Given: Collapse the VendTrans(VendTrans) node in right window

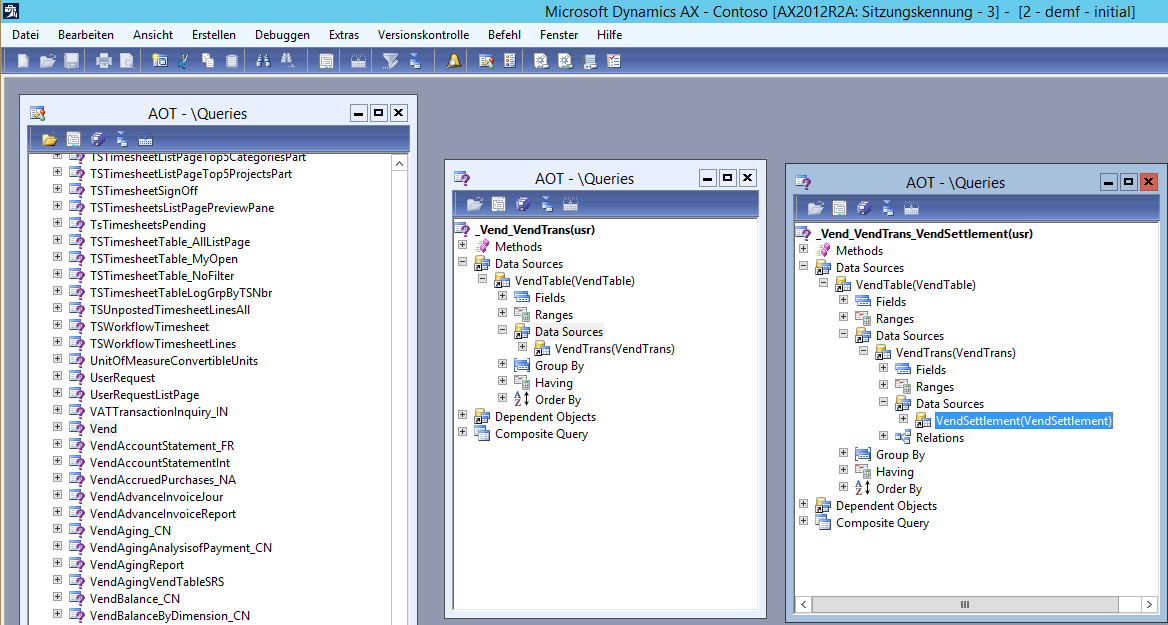Looking at the screenshot, I should [864, 352].
